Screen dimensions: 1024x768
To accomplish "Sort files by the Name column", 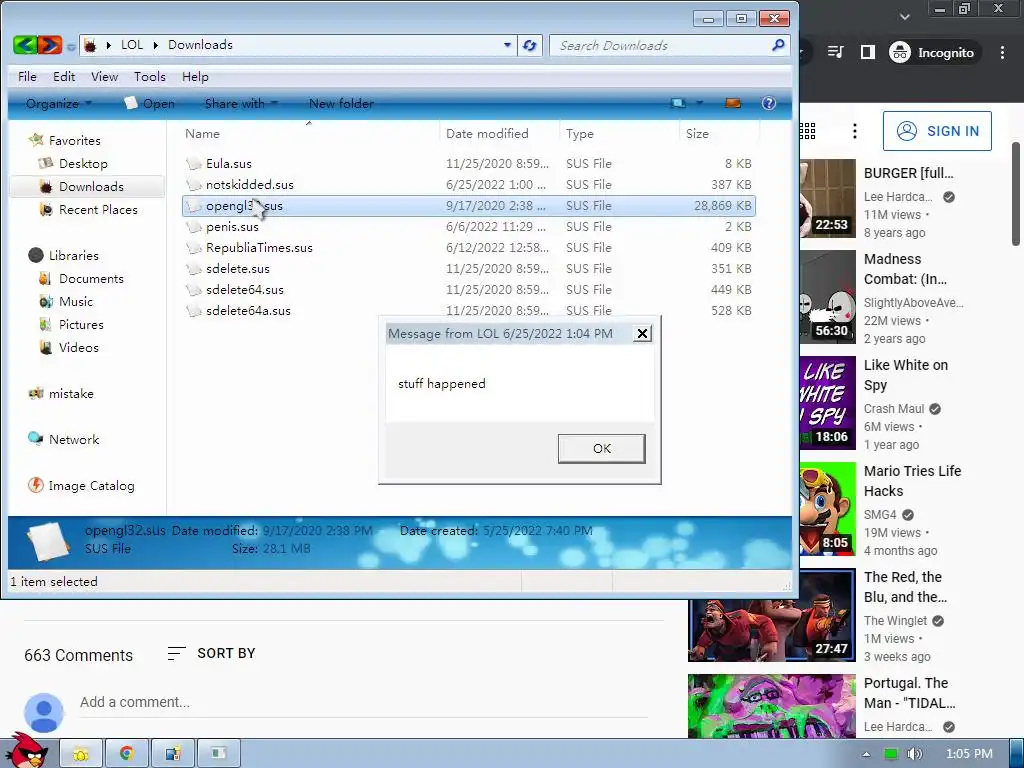I will pos(202,133).
